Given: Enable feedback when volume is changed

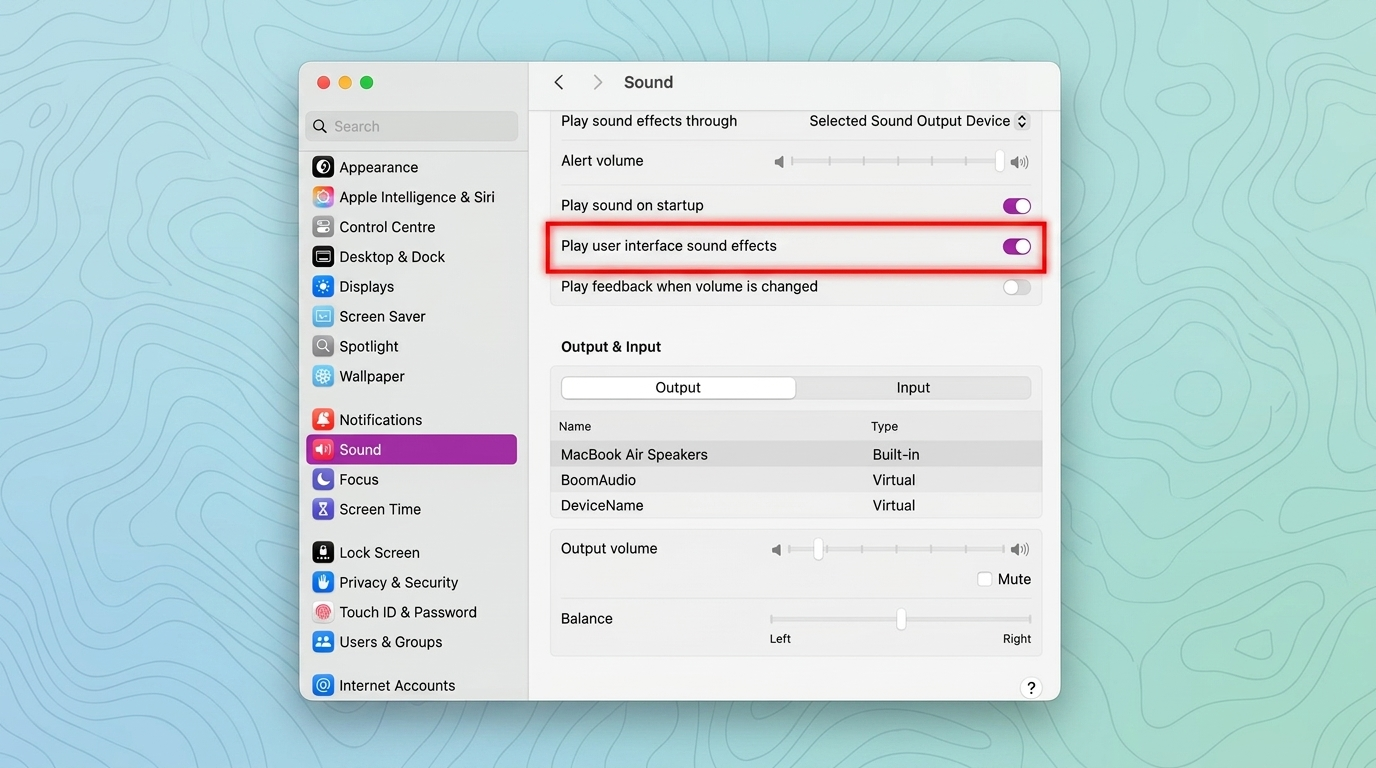Looking at the screenshot, I should (1017, 288).
